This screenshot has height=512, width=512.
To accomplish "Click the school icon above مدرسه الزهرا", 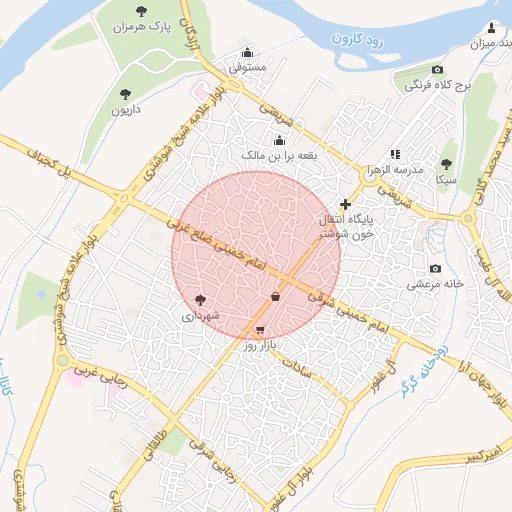I will click(x=395, y=154).
